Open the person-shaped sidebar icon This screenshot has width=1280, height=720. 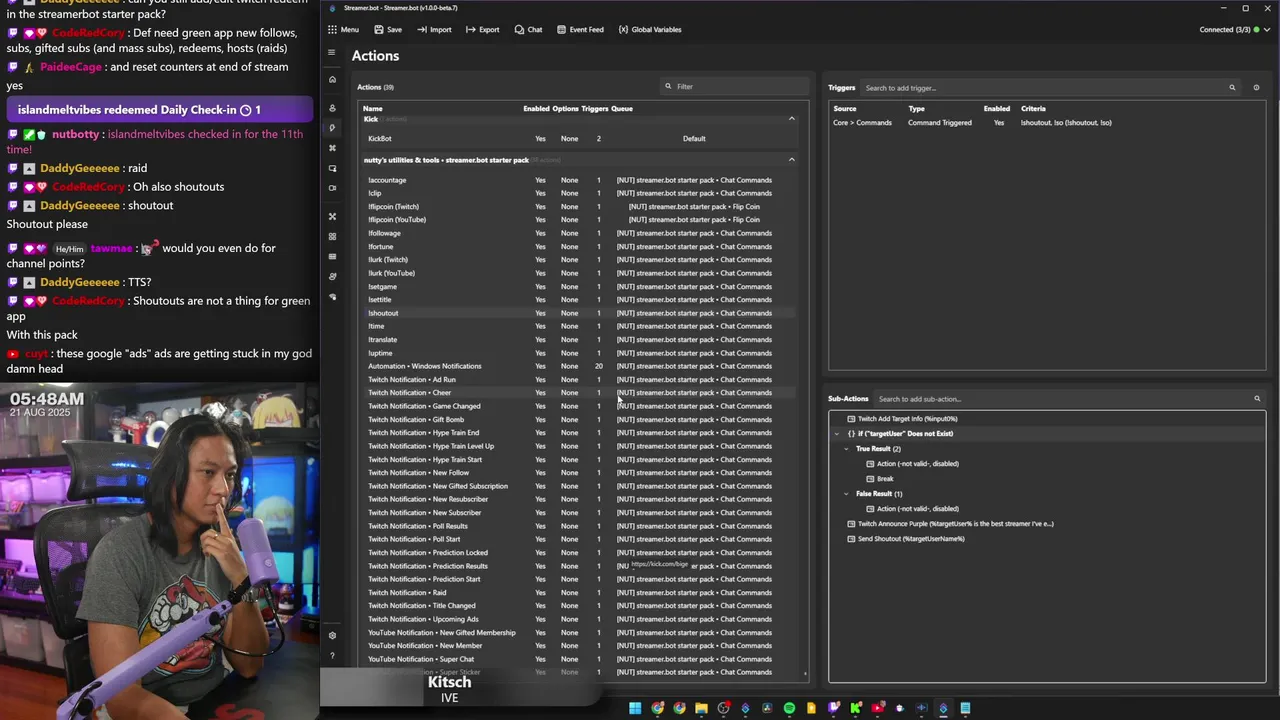pos(332,108)
